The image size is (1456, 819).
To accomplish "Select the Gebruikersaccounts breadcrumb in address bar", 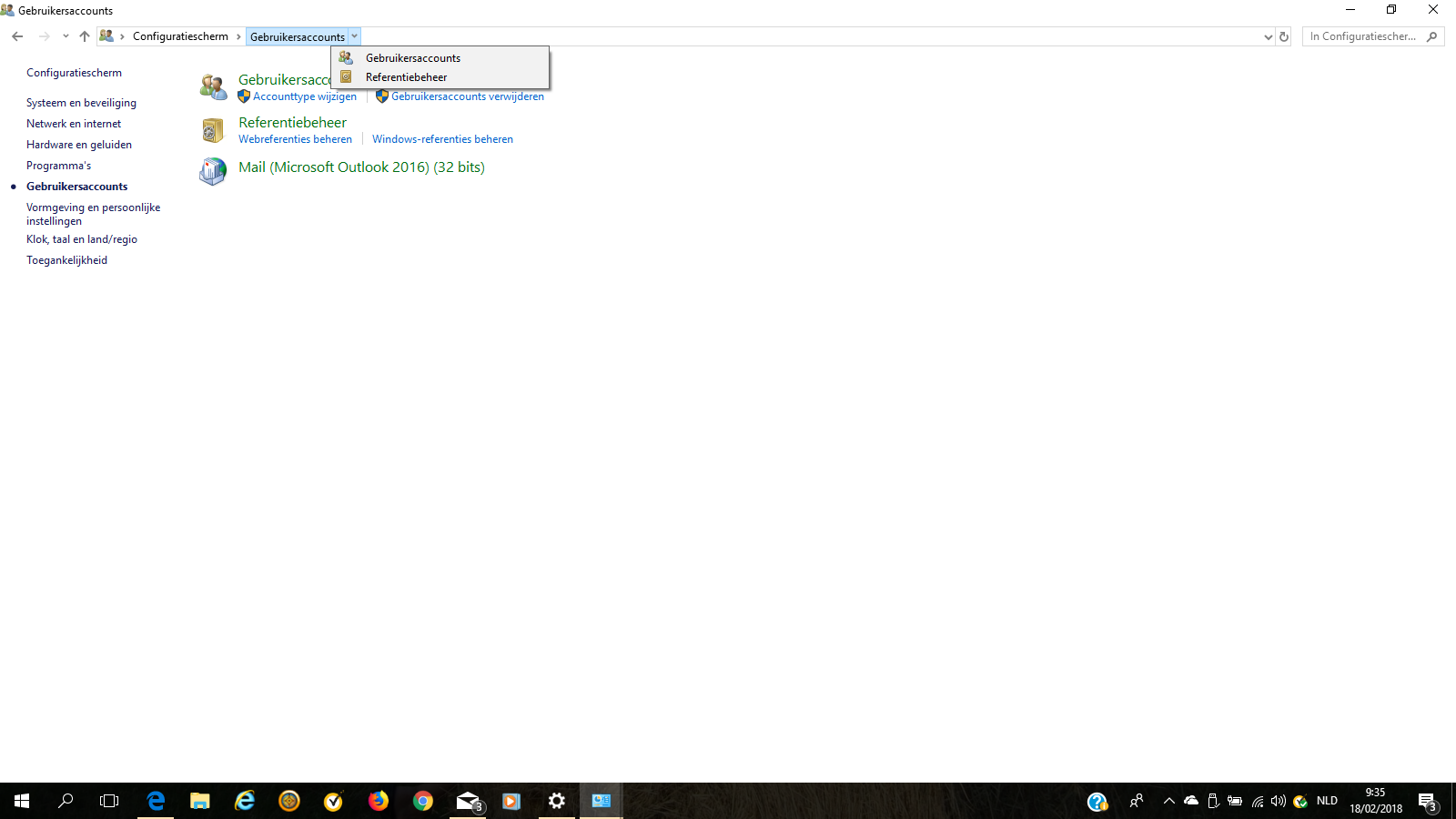I will (x=298, y=36).
